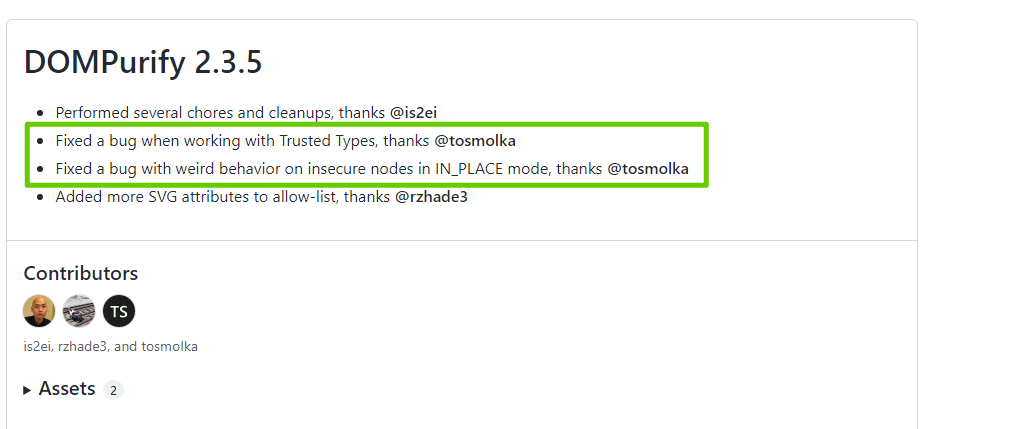Click the Assets count badge showing 2
The height and width of the screenshot is (429, 1027).
113,390
